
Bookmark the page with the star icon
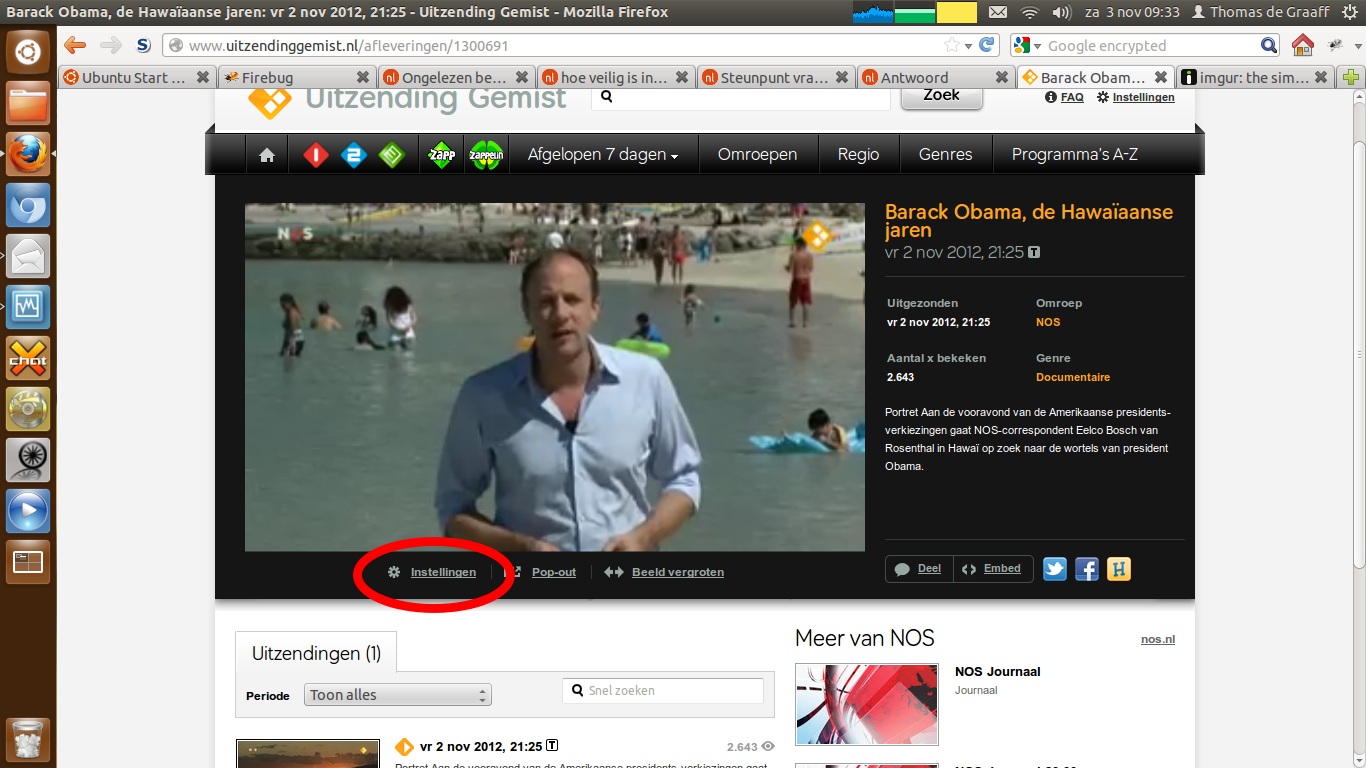pyautogui.click(x=952, y=45)
